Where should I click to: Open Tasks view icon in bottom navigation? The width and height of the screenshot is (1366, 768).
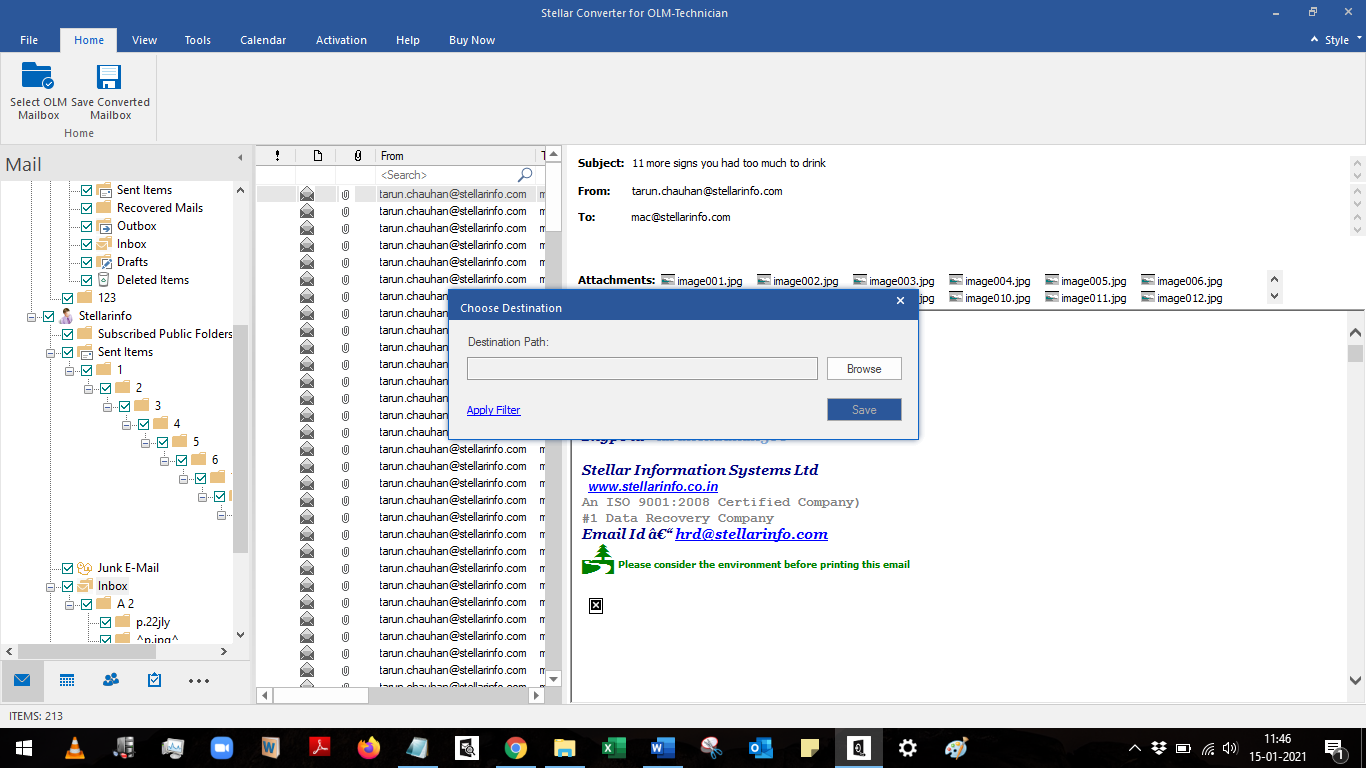coord(154,680)
